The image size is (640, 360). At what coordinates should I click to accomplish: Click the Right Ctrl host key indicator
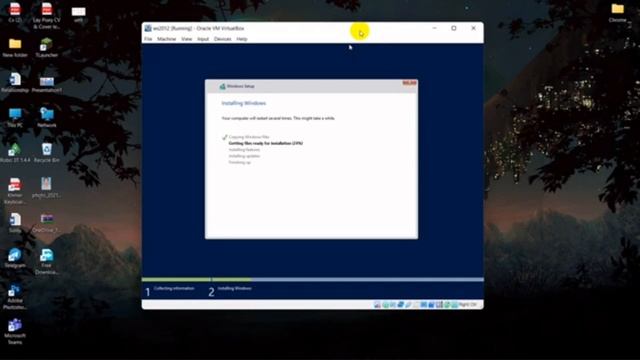(x=468, y=304)
